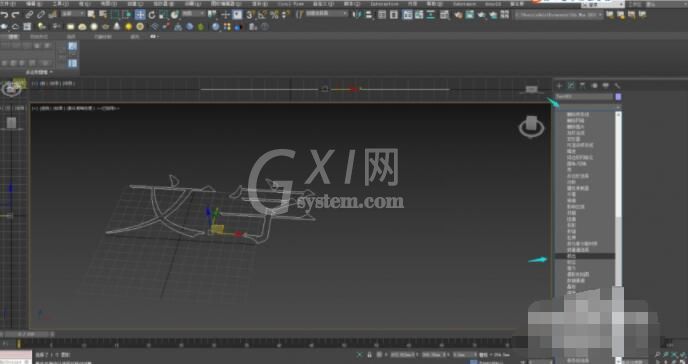Viewport: 689px width, 364px height.
Task: Activate the Bind to Space Warp tool
Action: [53, 15]
